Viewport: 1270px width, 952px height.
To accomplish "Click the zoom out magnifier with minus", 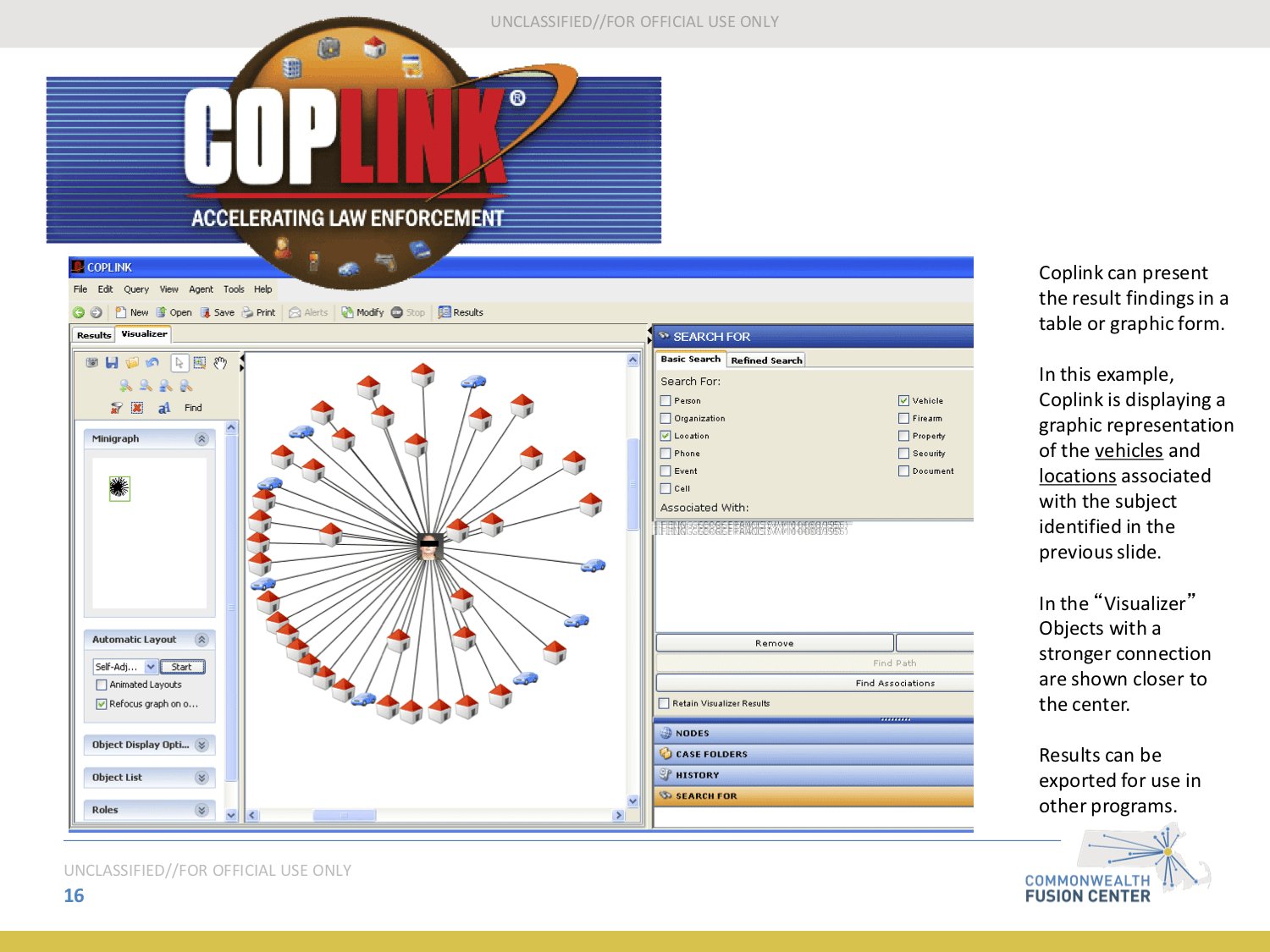I will [146, 386].
